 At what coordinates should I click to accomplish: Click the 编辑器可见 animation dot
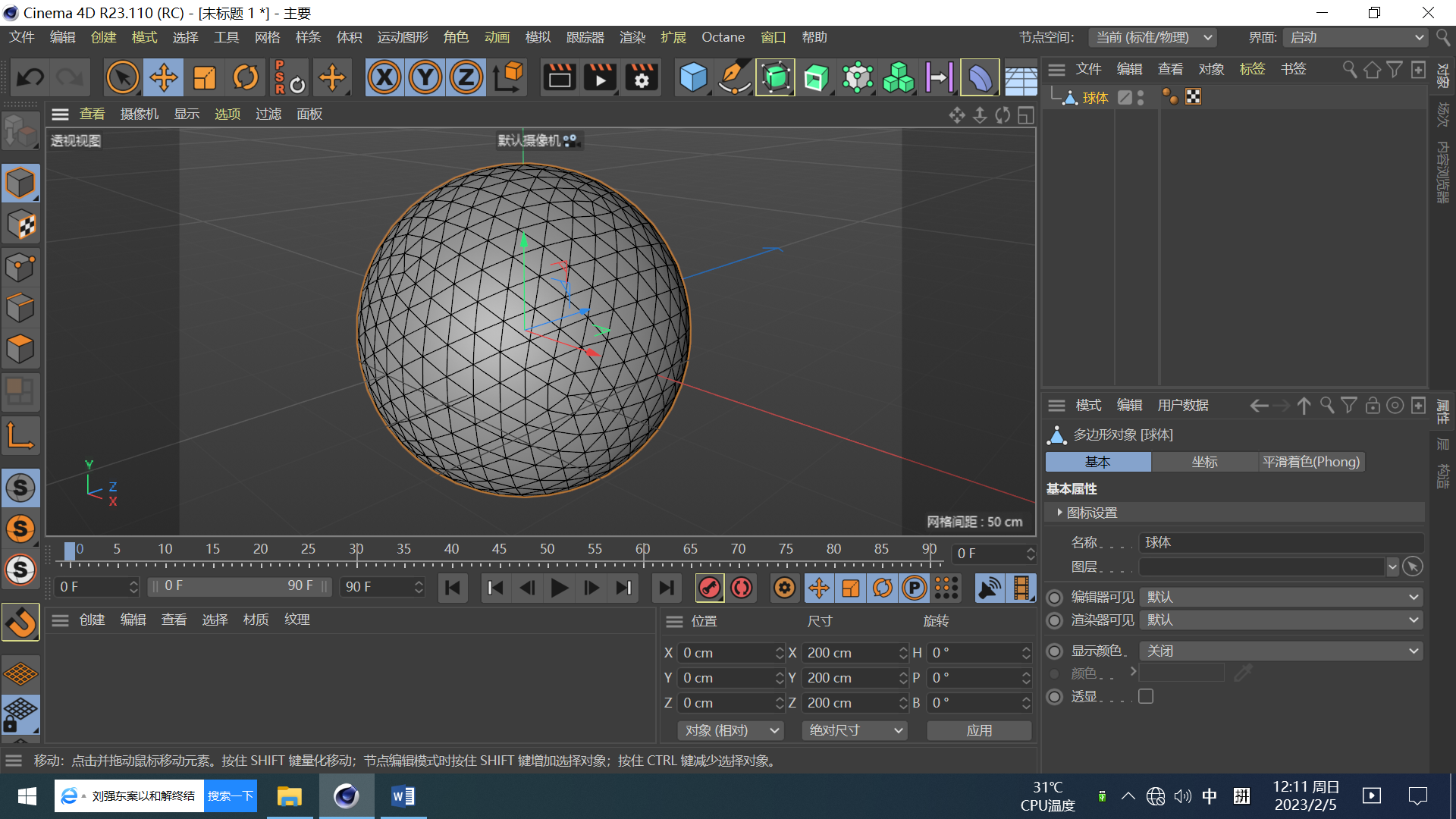point(1054,598)
